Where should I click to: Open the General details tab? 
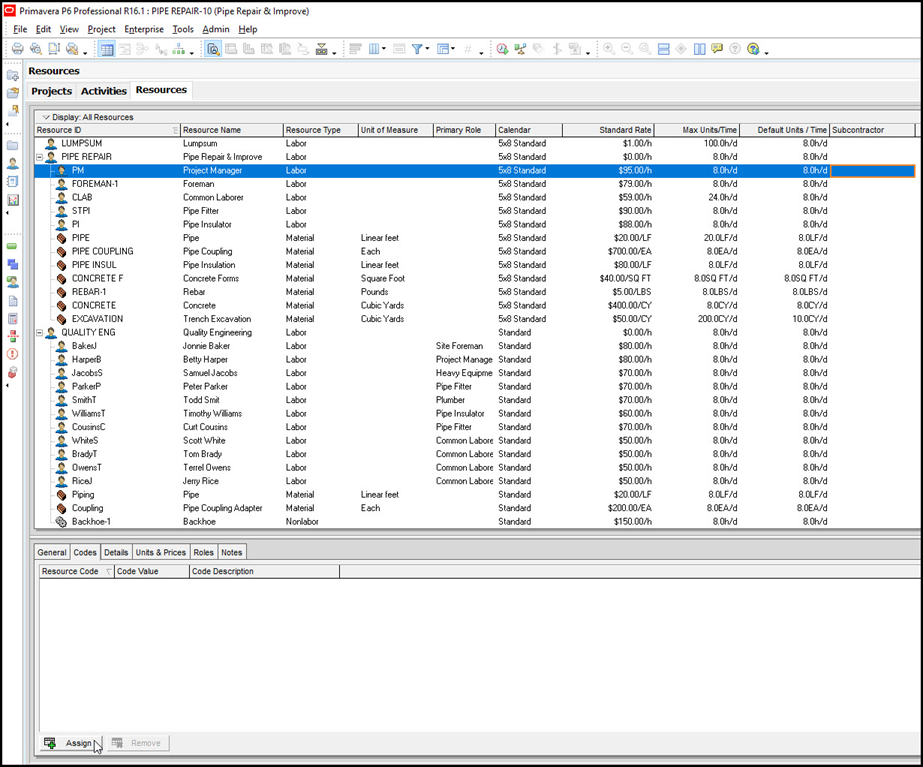52,552
